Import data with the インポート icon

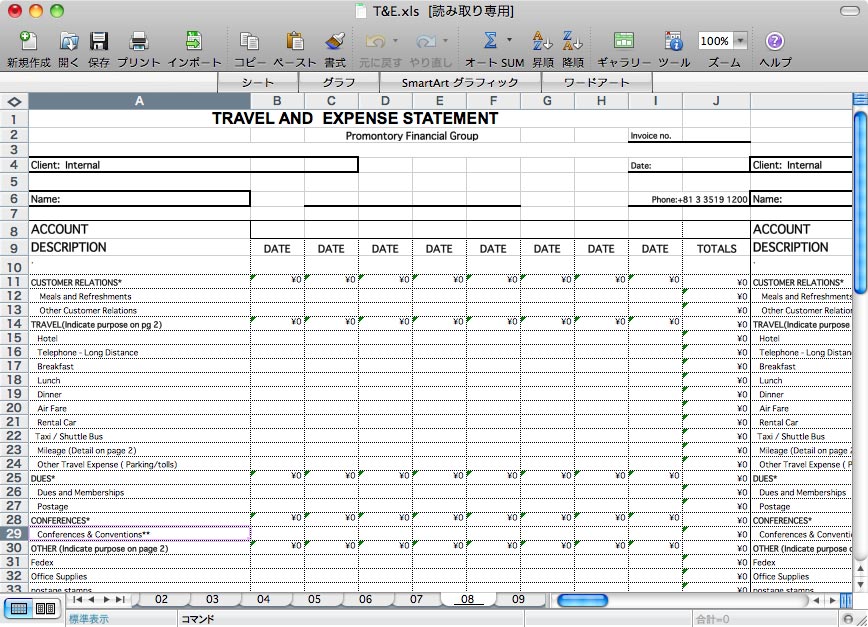193,42
